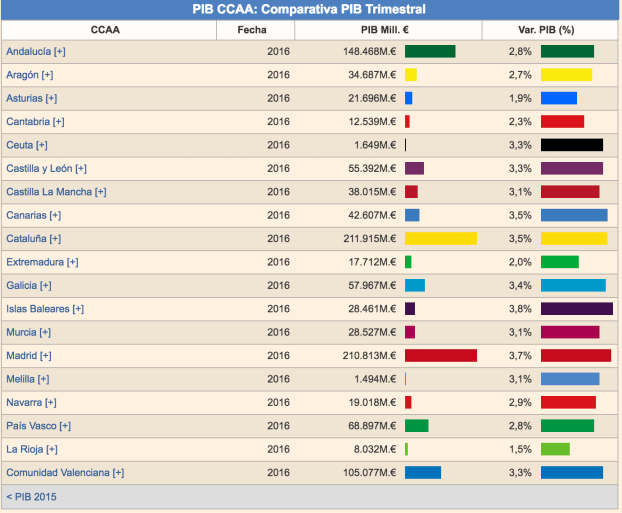The width and height of the screenshot is (622, 513).
Task: Expand the [+] beside Cataluña
Action: tap(56, 239)
